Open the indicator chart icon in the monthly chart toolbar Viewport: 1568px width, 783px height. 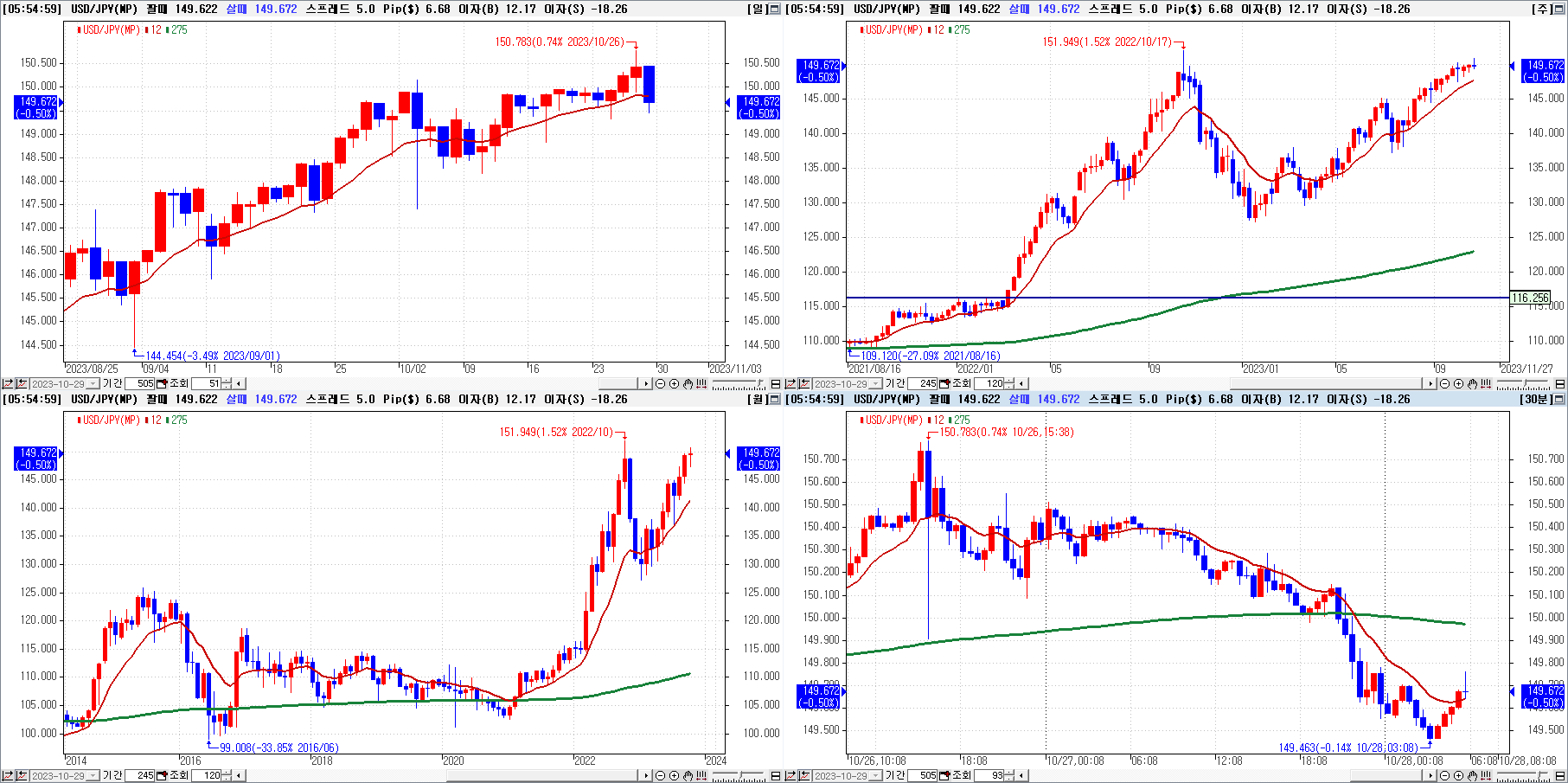click(22, 775)
